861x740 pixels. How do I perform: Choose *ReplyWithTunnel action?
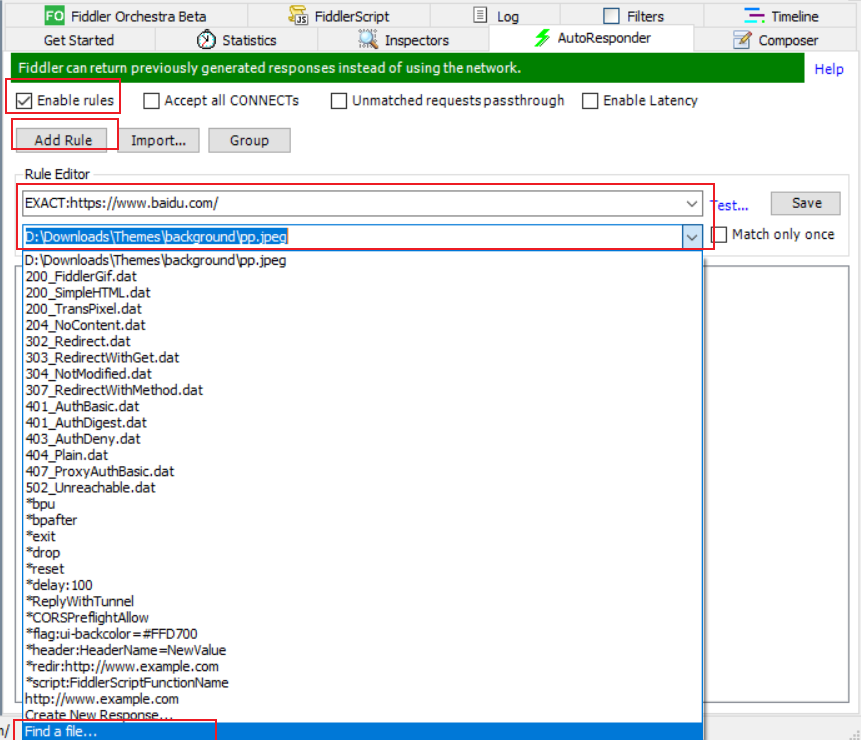pyautogui.click(x=362, y=601)
